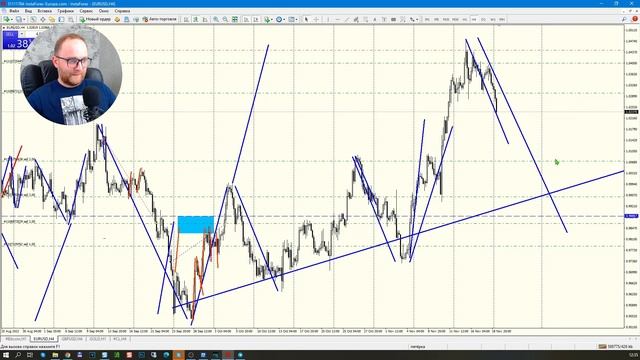Switch to the #Bitcoin chart tab
The image size is (640, 360).
16,339
